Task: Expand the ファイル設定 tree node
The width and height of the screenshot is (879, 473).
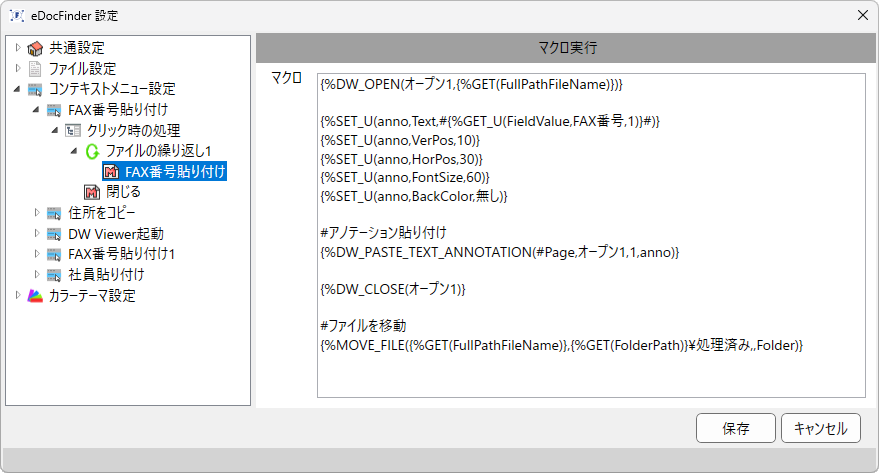Action: click(x=18, y=68)
